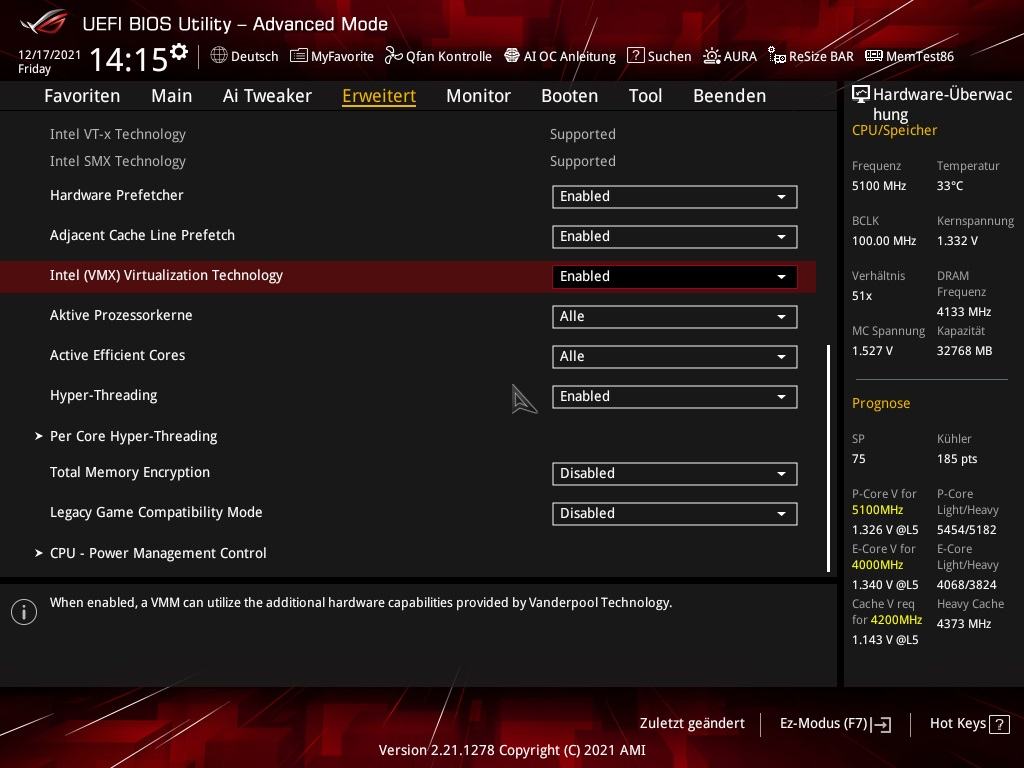Launch MemTest86 icon
1024x768 pixels.
[874, 56]
